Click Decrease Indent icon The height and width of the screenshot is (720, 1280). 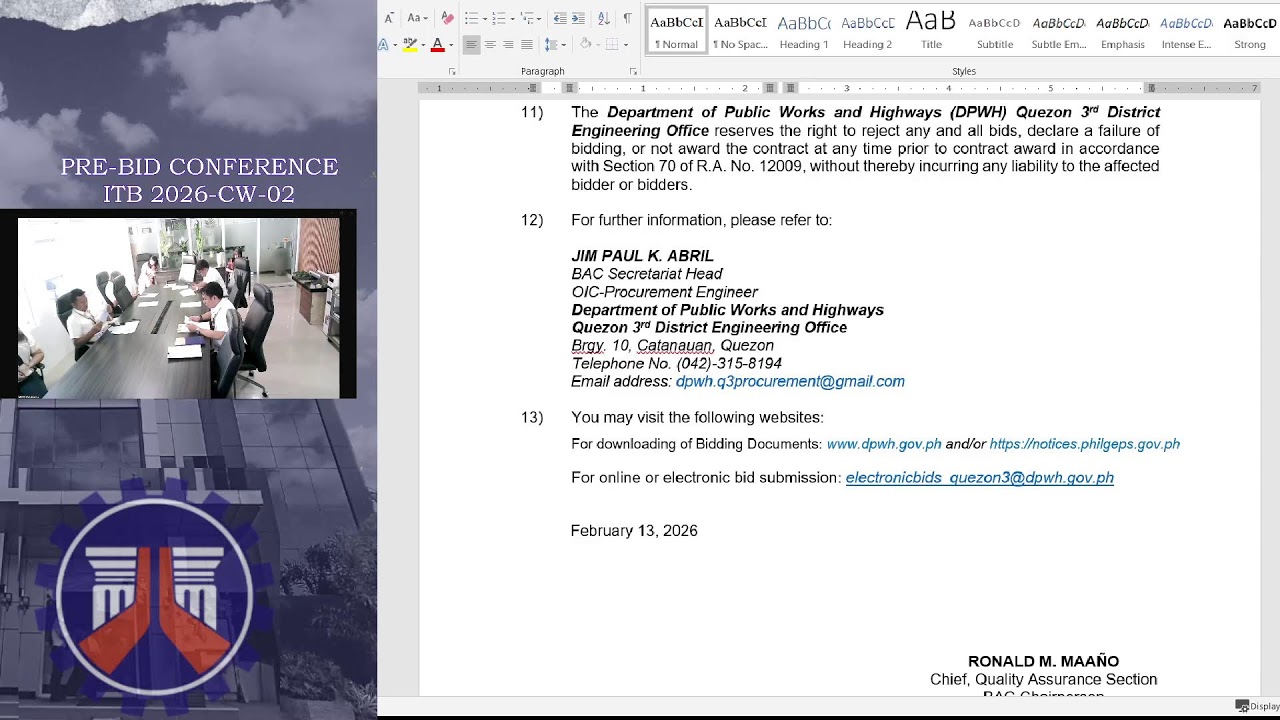pos(560,18)
